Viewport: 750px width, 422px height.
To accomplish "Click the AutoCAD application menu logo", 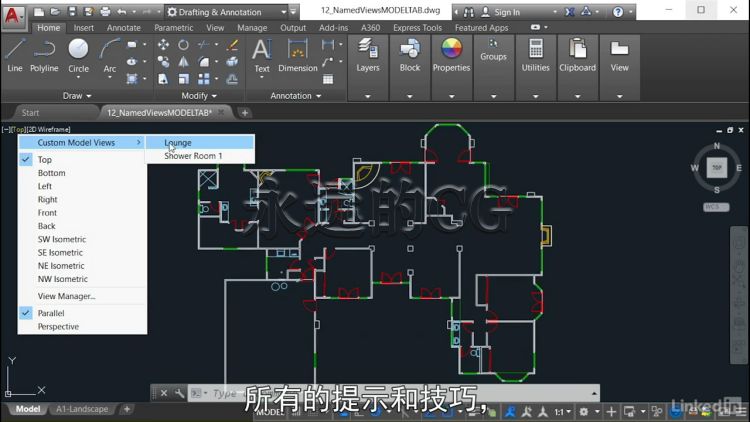I will [x=12, y=16].
